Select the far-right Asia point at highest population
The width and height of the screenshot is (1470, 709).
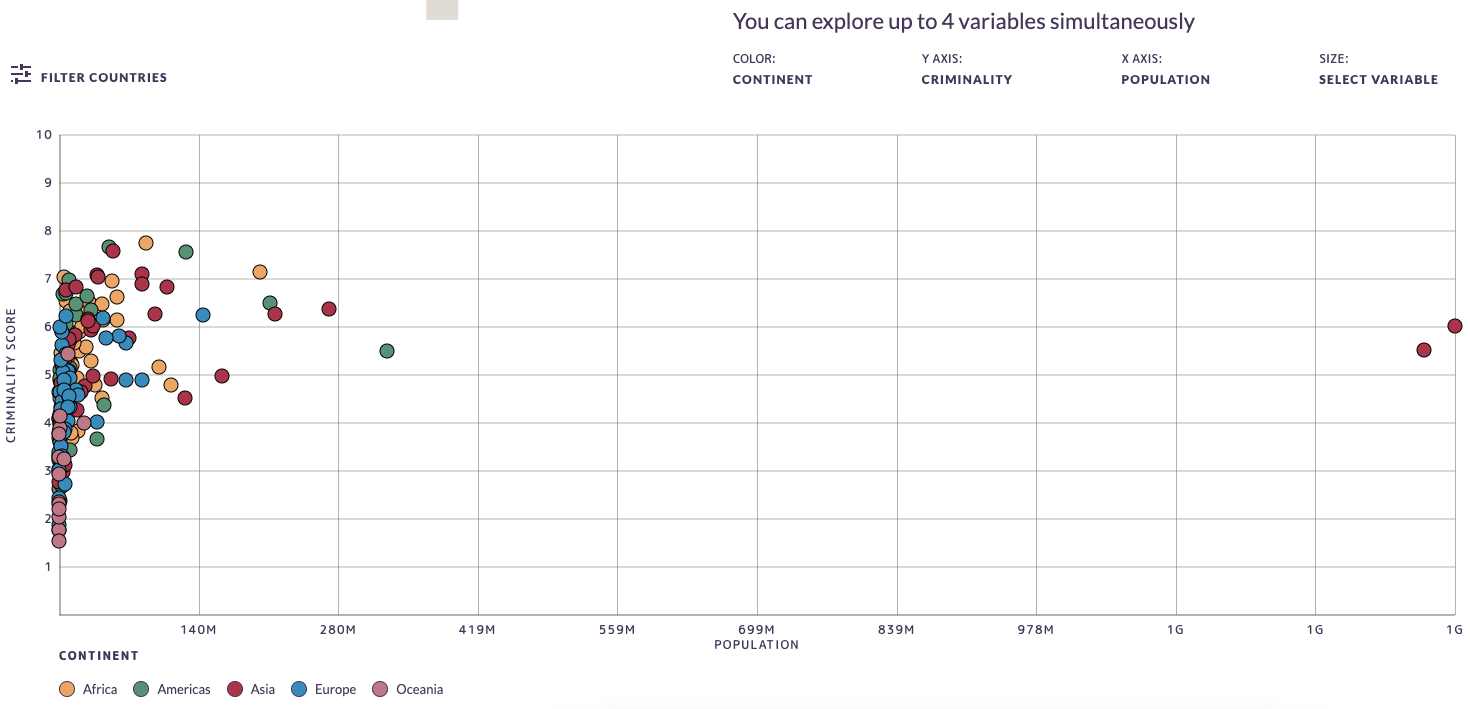pyautogui.click(x=1455, y=326)
